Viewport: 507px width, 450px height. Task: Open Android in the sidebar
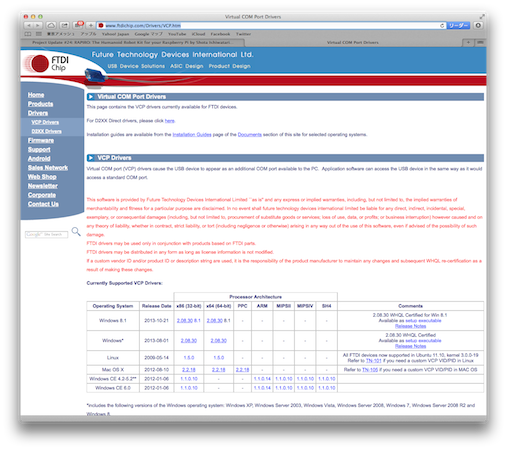click(39, 159)
